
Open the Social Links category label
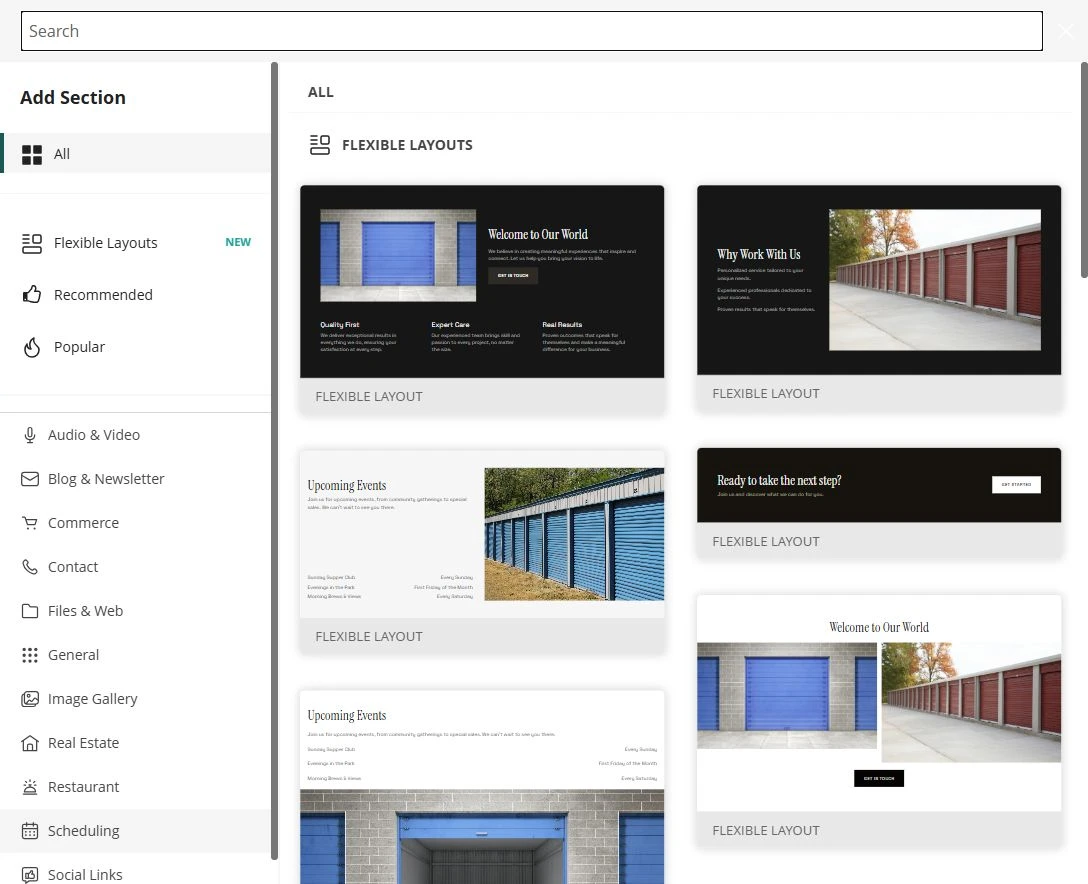(x=85, y=874)
